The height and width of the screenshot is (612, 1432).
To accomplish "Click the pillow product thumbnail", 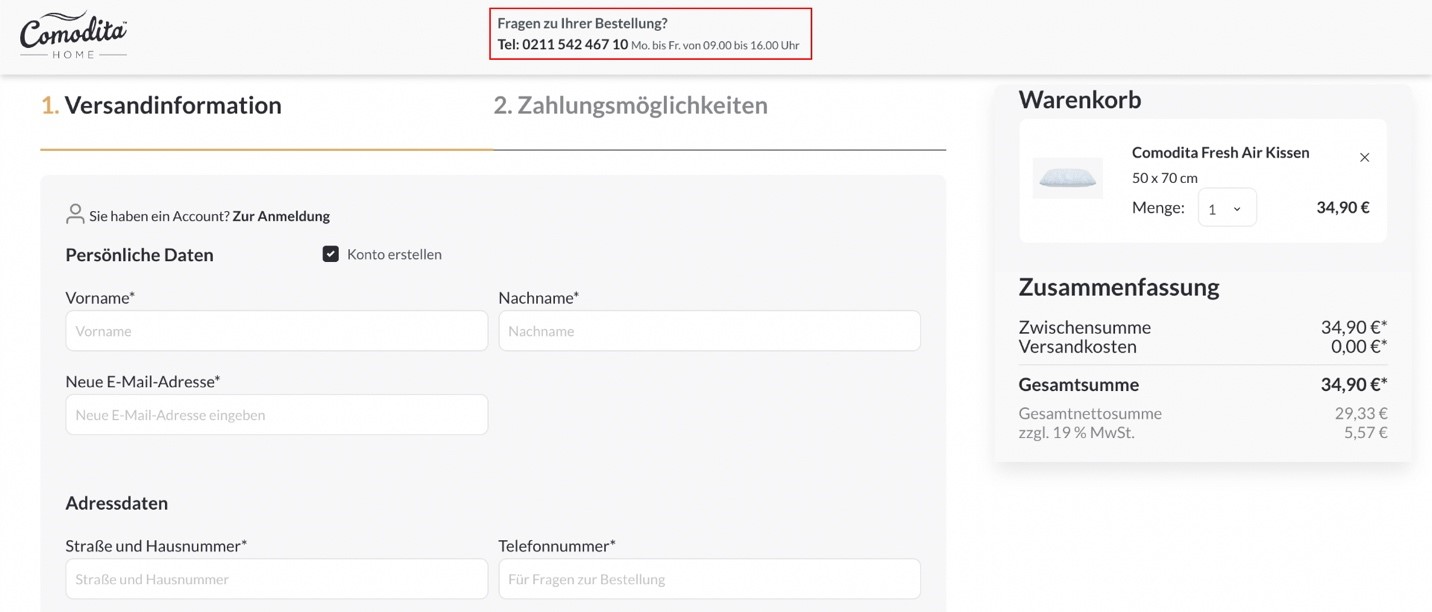I will click(x=1067, y=178).
